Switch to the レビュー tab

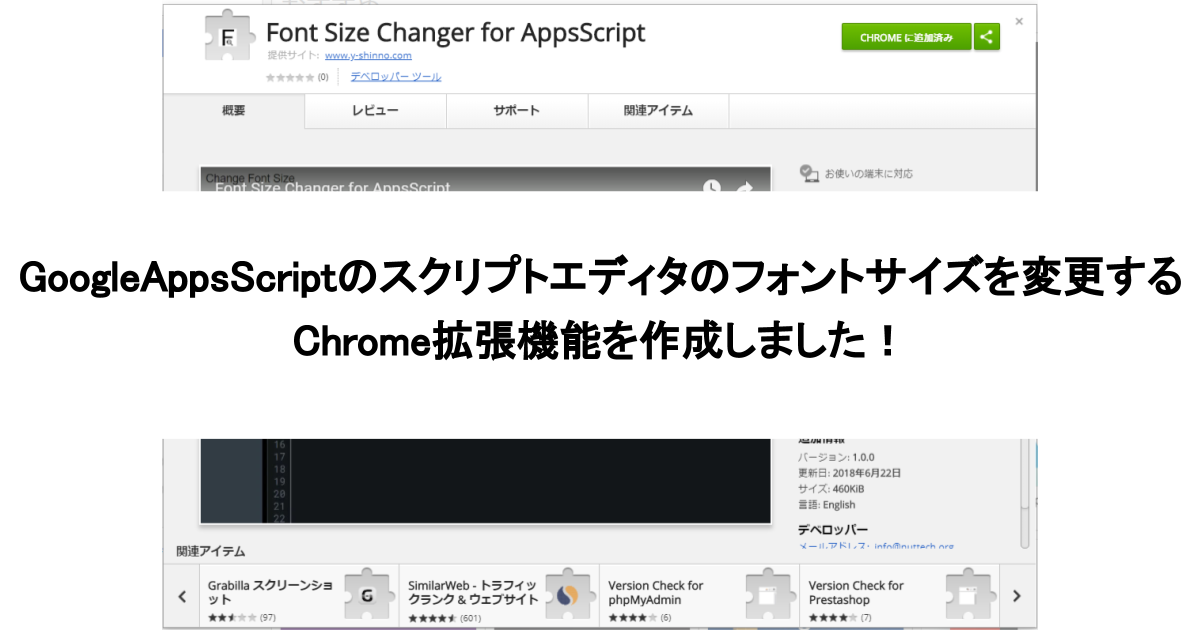375,111
